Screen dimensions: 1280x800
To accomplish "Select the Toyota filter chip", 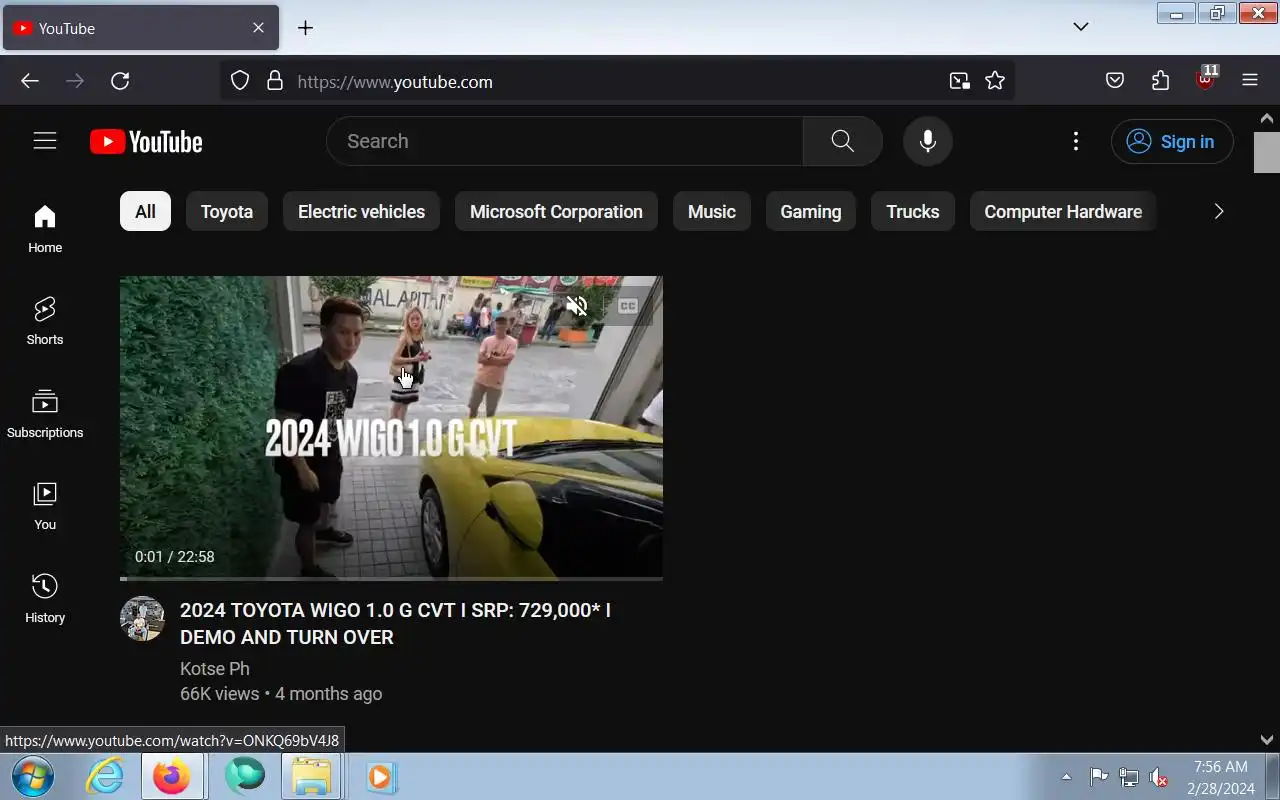I will pyautogui.click(x=227, y=211).
